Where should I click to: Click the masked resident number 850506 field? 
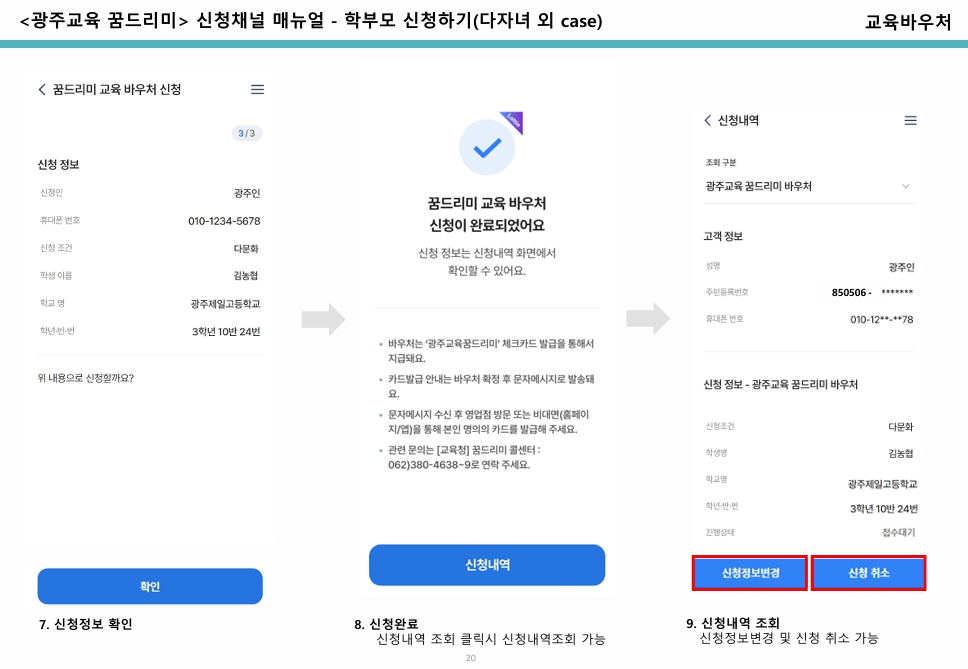point(872,293)
